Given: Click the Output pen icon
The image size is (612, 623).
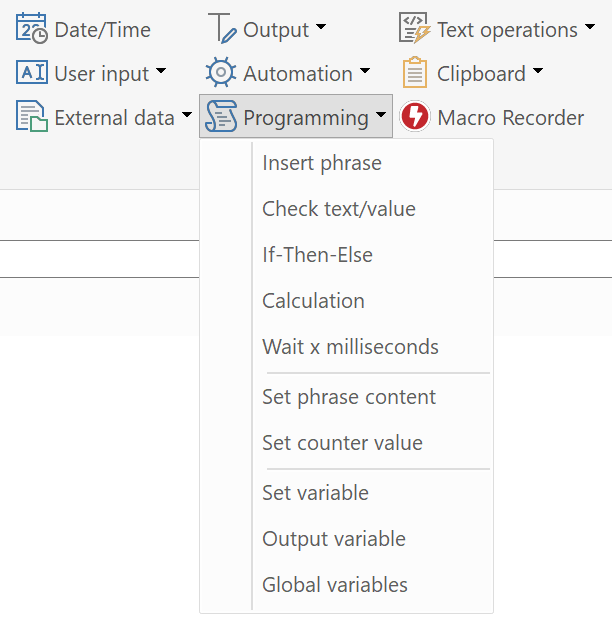Looking at the screenshot, I should pyautogui.click(x=222, y=28).
